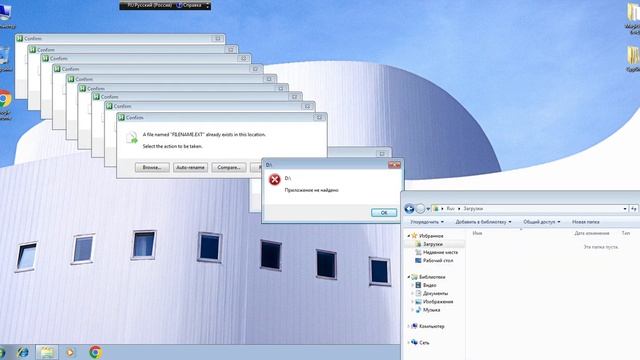Click Auto-rename in the front Confirm dialog
The width and height of the screenshot is (640, 360).
(x=190, y=167)
